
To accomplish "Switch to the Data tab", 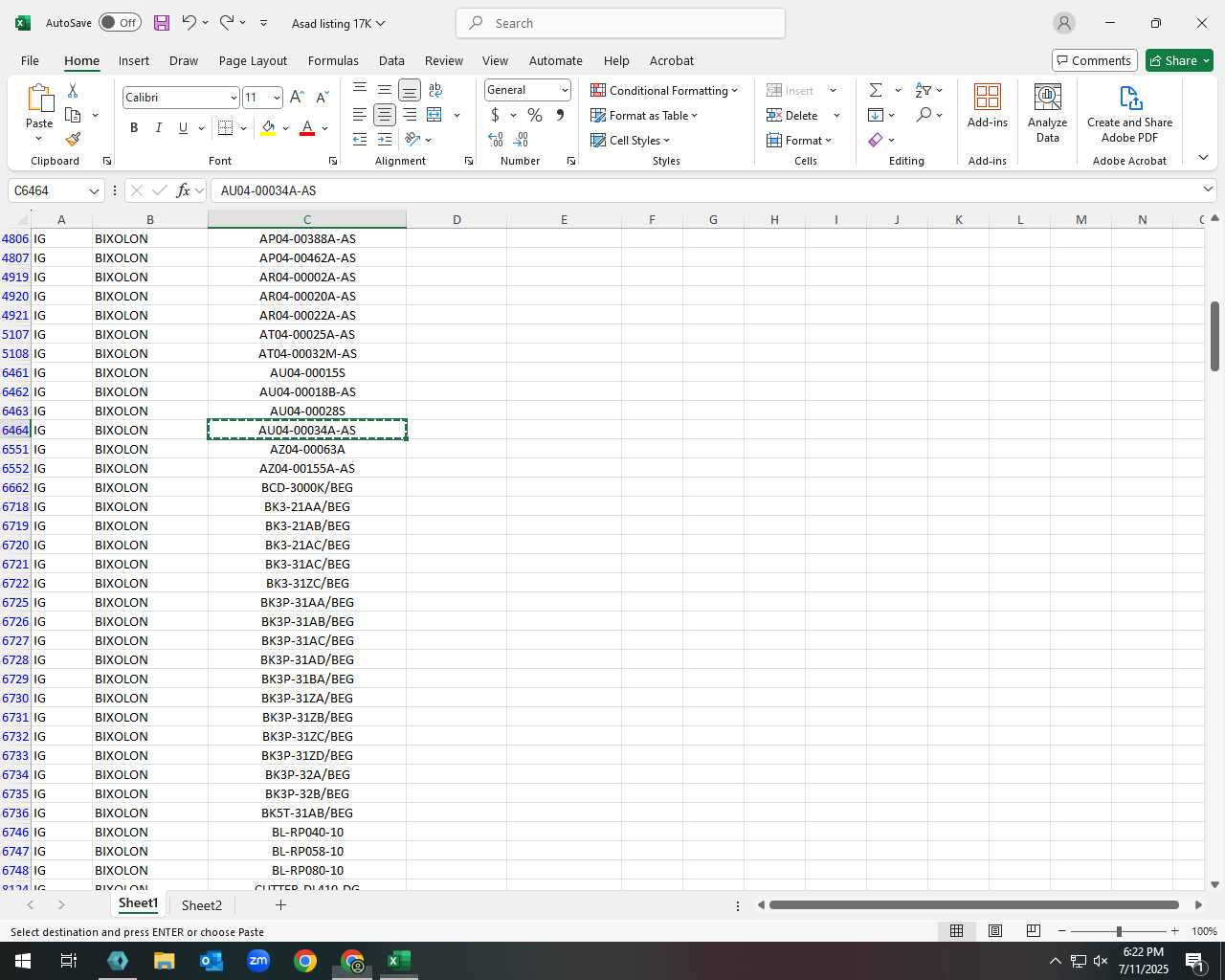I will 391,60.
